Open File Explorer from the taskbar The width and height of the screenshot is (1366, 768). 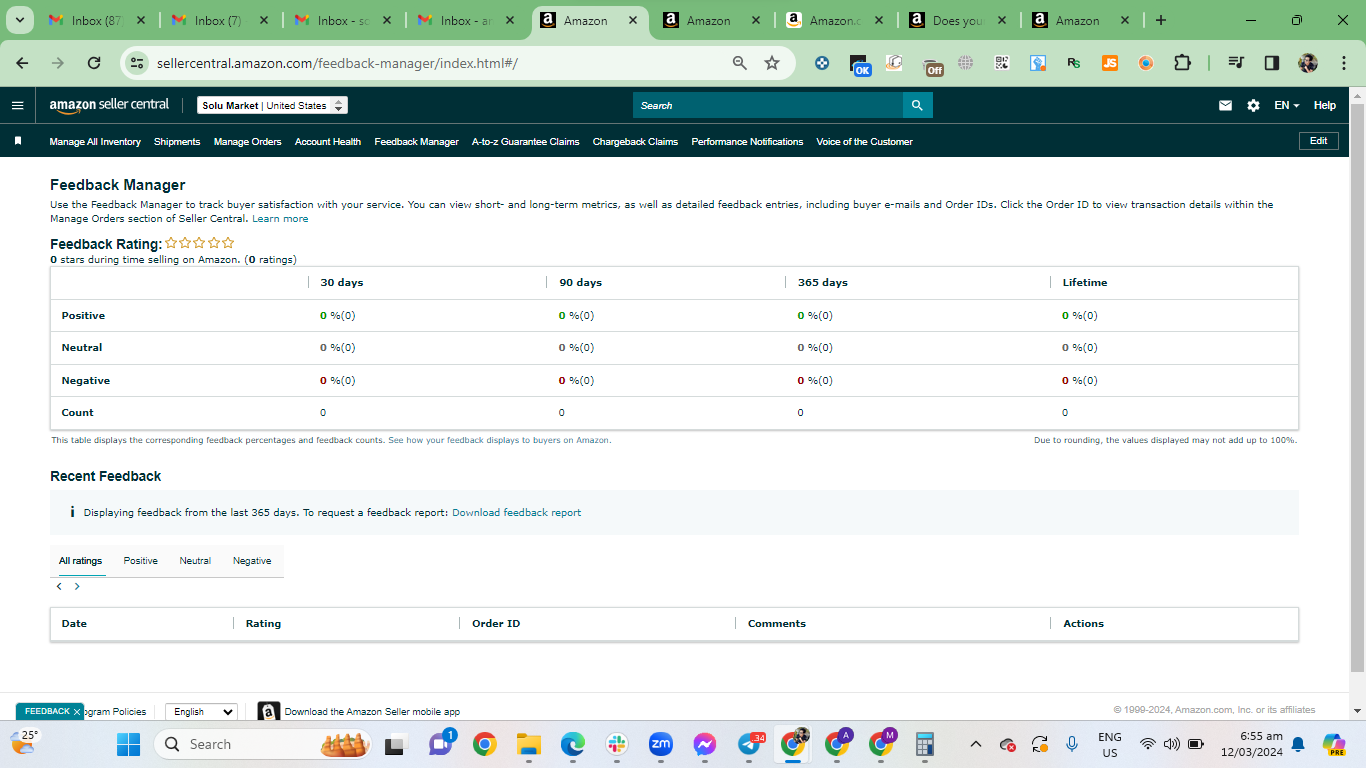point(528,744)
